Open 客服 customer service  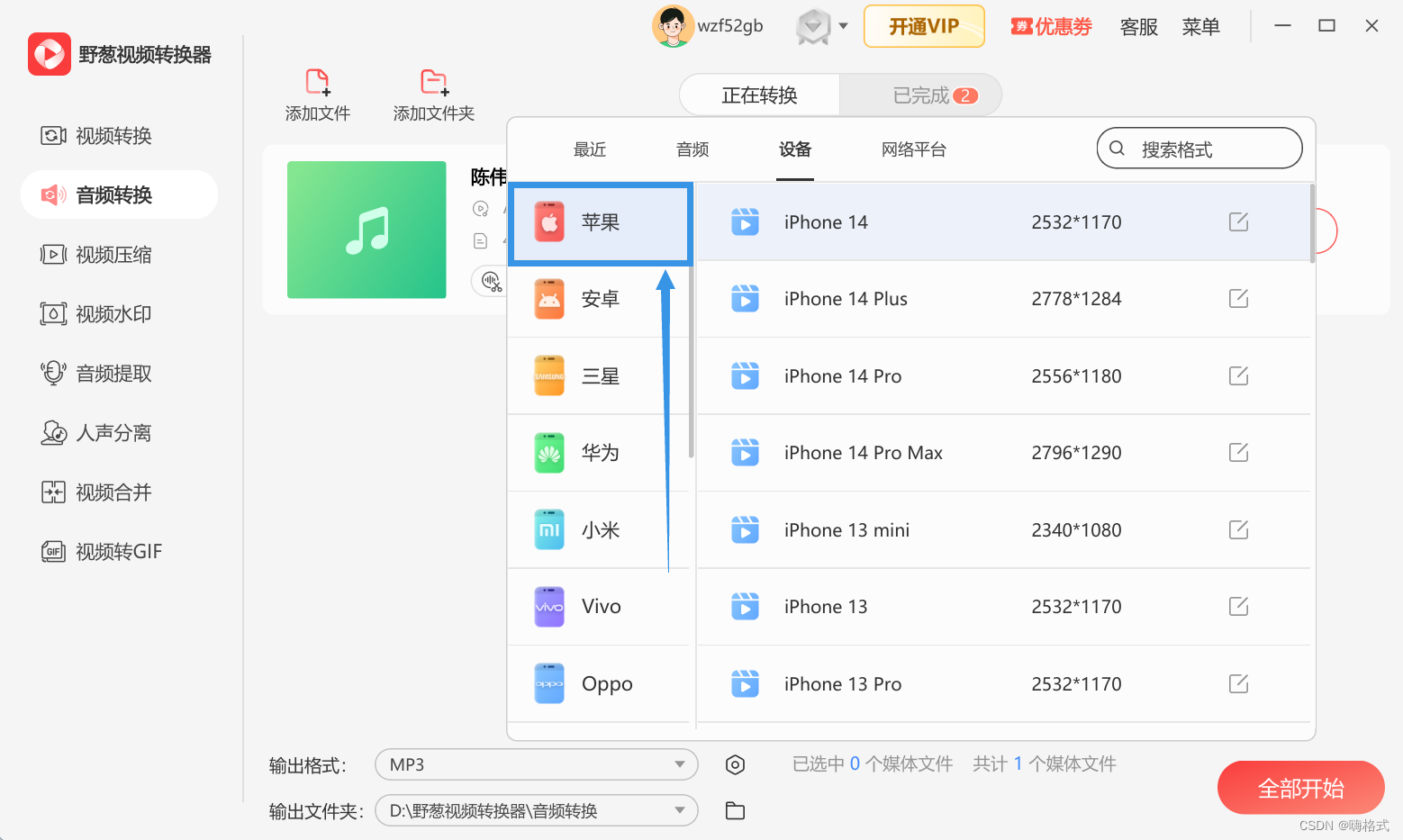tap(1138, 27)
